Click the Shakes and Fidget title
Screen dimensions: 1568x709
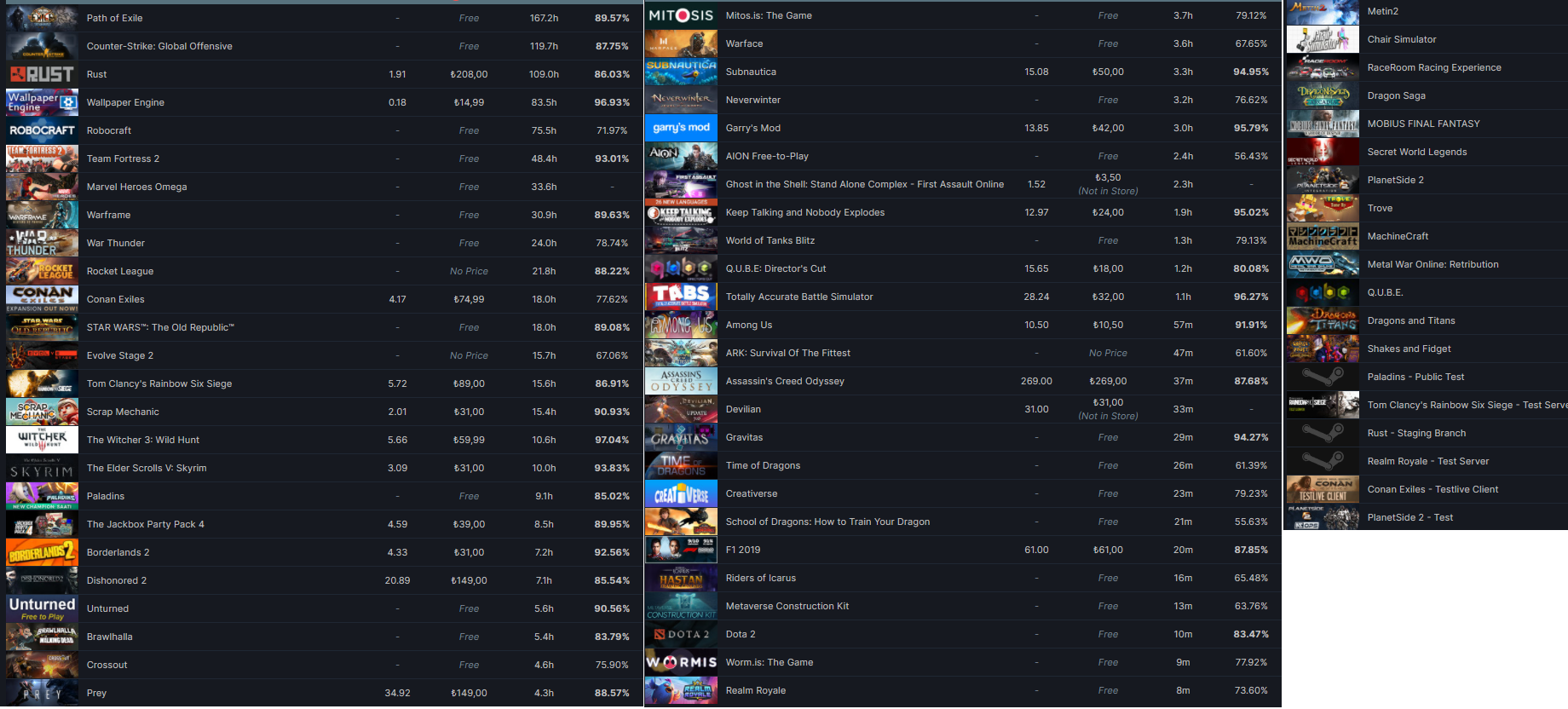1409,349
